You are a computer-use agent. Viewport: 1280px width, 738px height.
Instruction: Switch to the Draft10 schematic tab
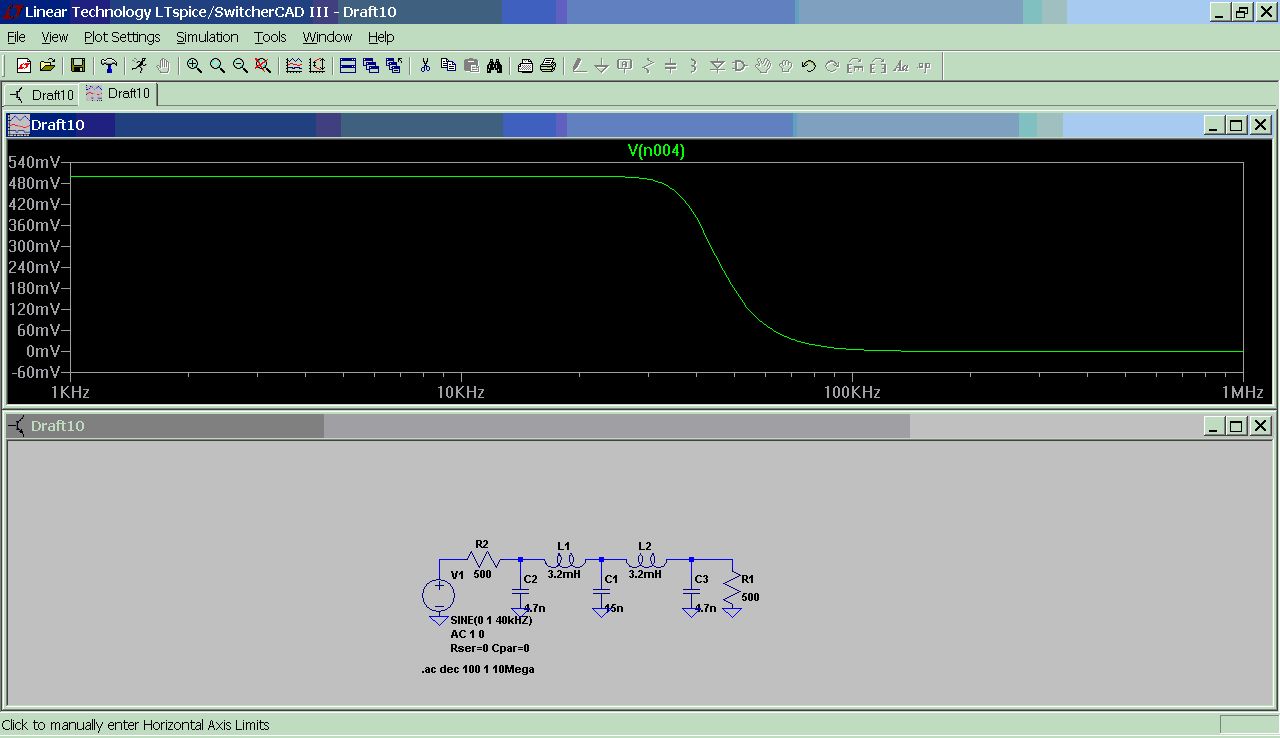[42, 95]
